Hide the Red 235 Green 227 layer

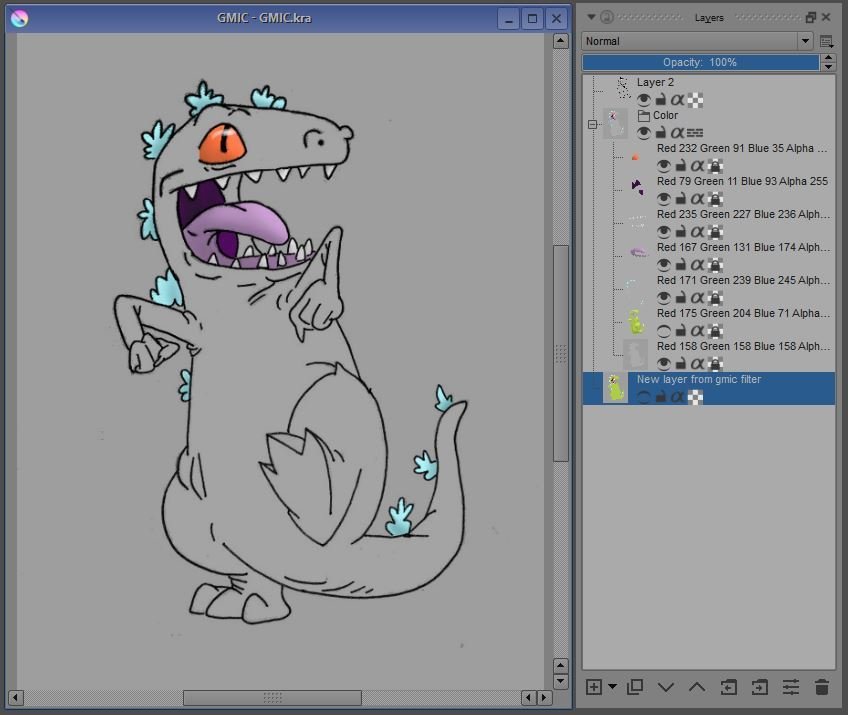(664, 231)
